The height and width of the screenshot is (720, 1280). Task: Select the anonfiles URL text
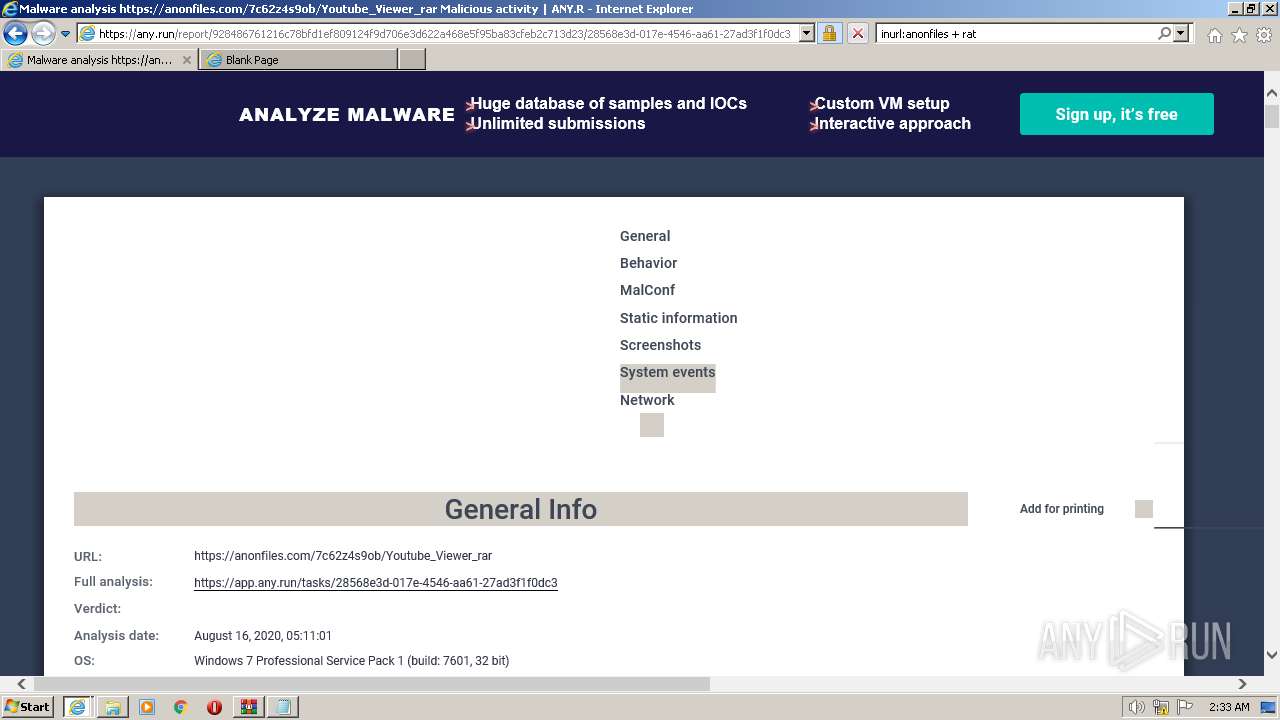(x=343, y=556)
